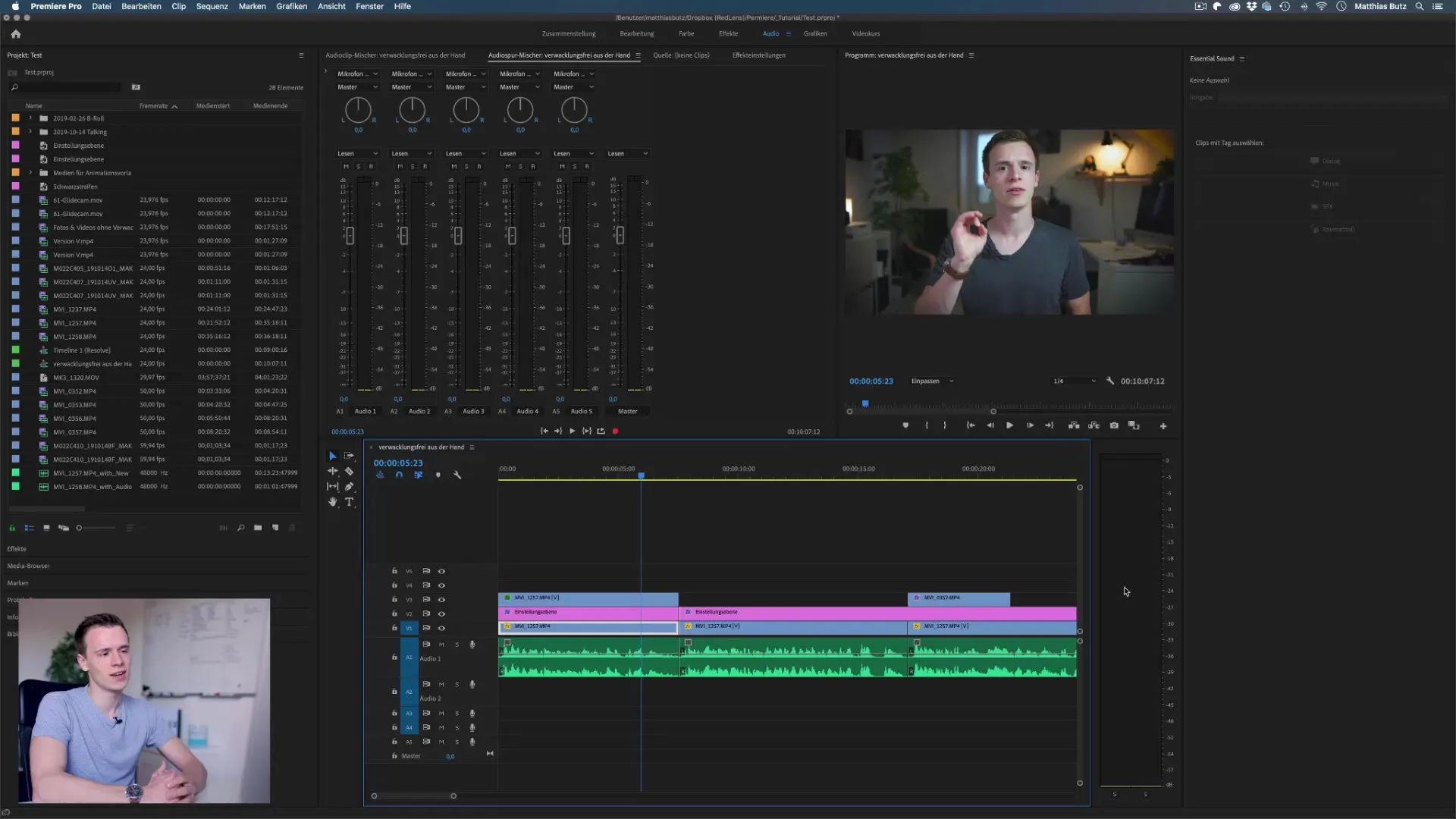Expand the 2019-02-26 B-Roll bin
Image resolution: width=1456 pixels, height=819 pixels.
[30, 118]
